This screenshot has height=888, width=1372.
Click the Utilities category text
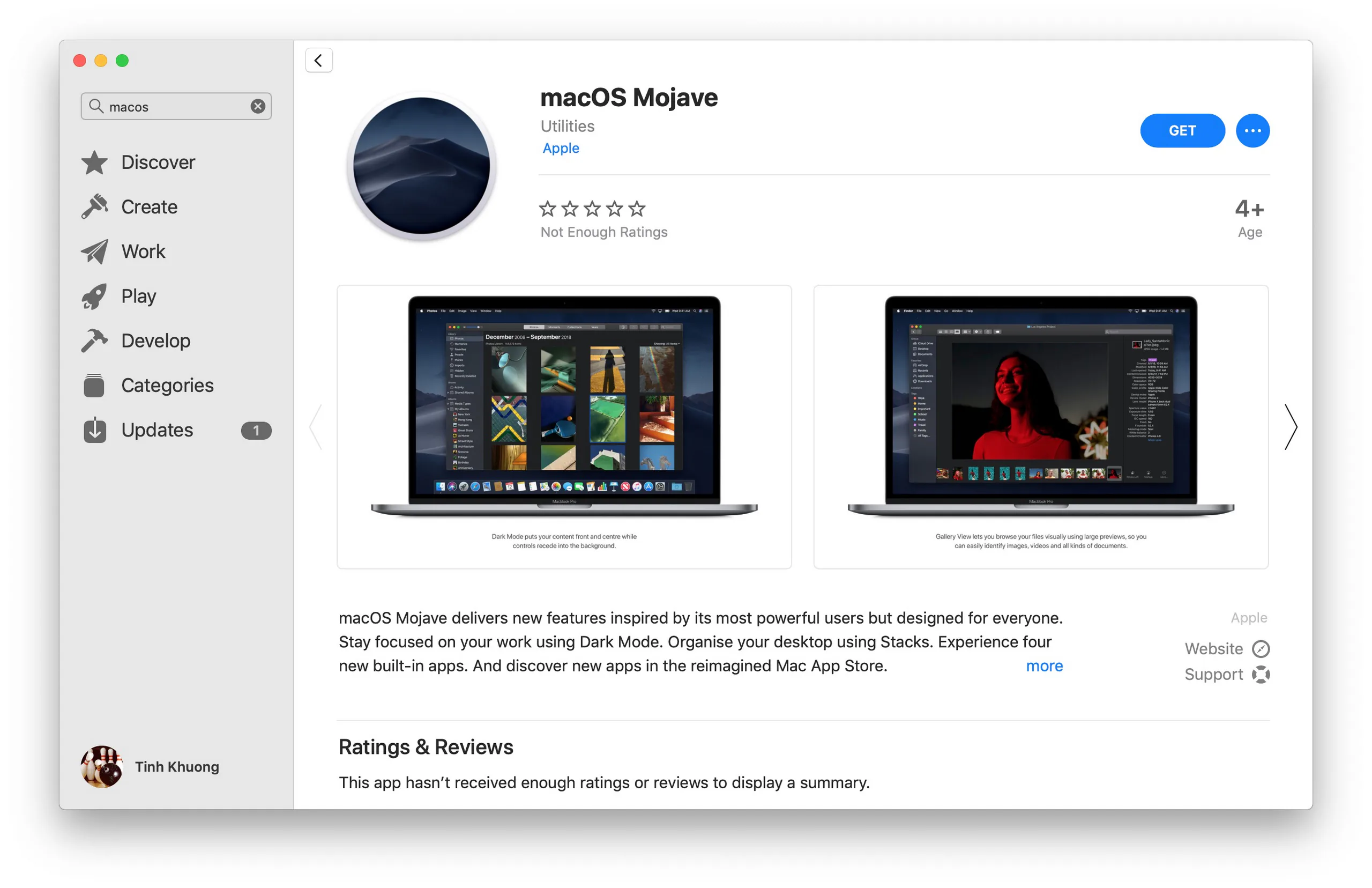click(x=567, y=125)
